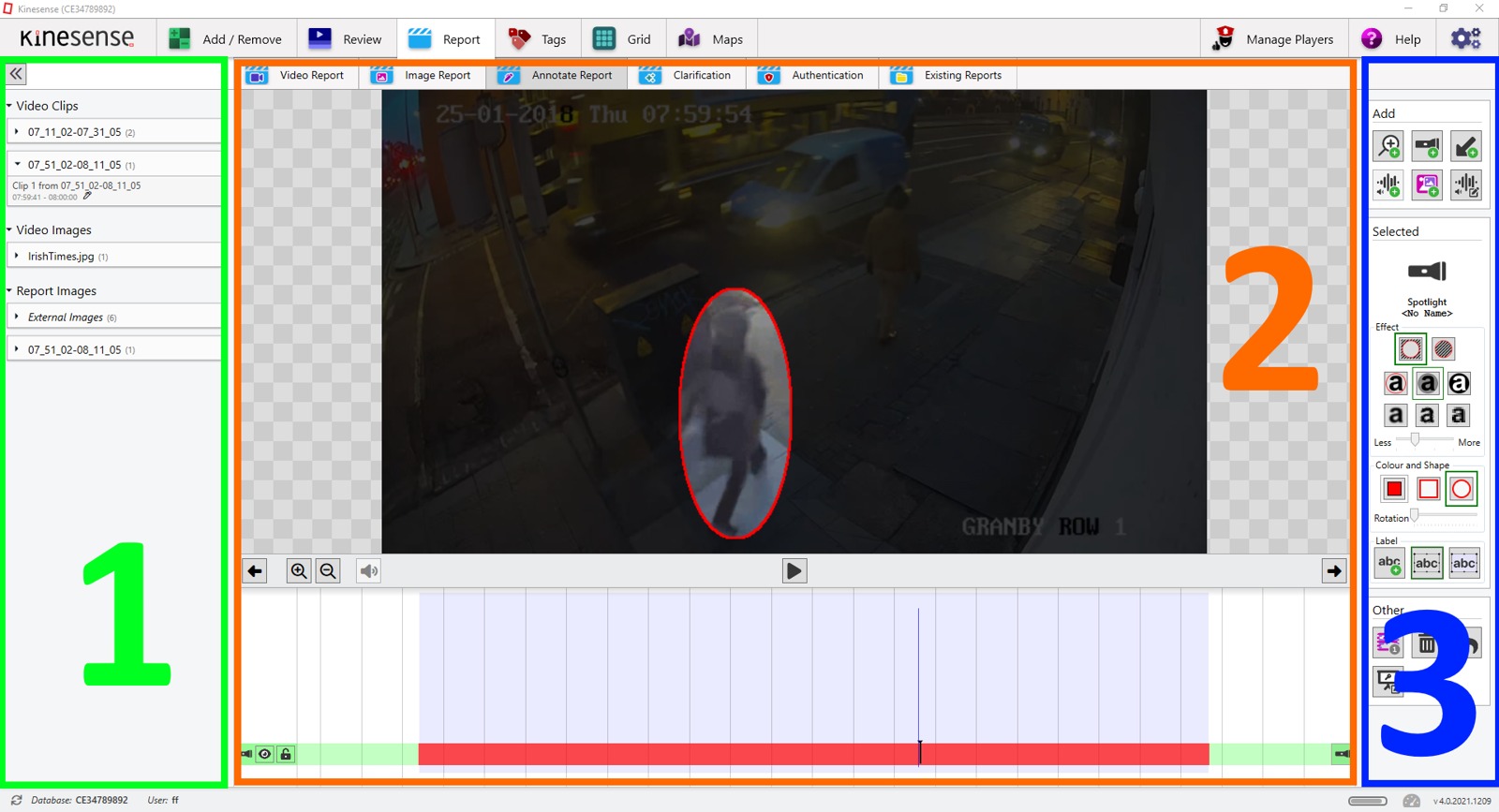Add a new text label
1499x812 pixels.
[x=1389, y=563]
